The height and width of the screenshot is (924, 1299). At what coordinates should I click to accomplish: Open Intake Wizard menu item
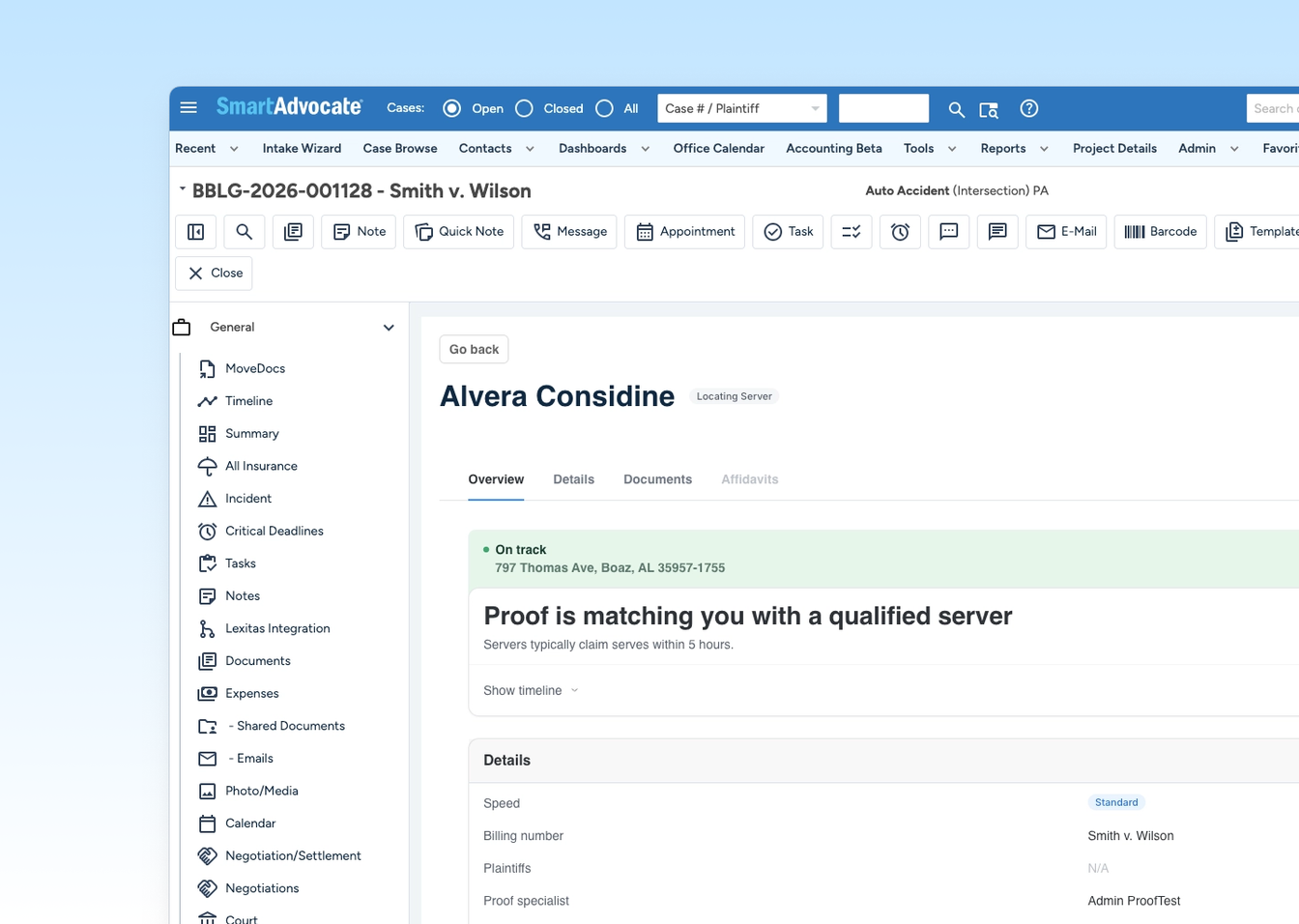pos(302,148)
